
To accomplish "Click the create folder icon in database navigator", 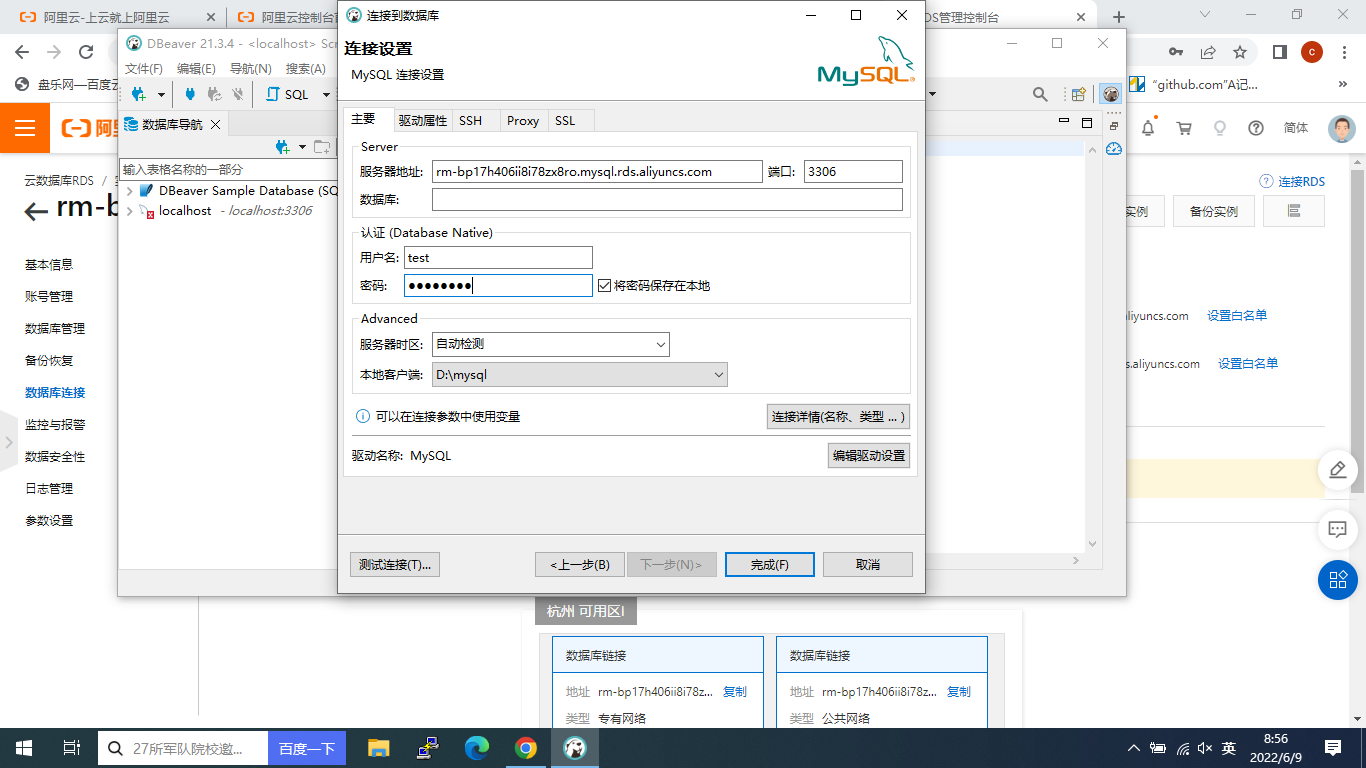I will pyautogui.click(x=322, y=145).
